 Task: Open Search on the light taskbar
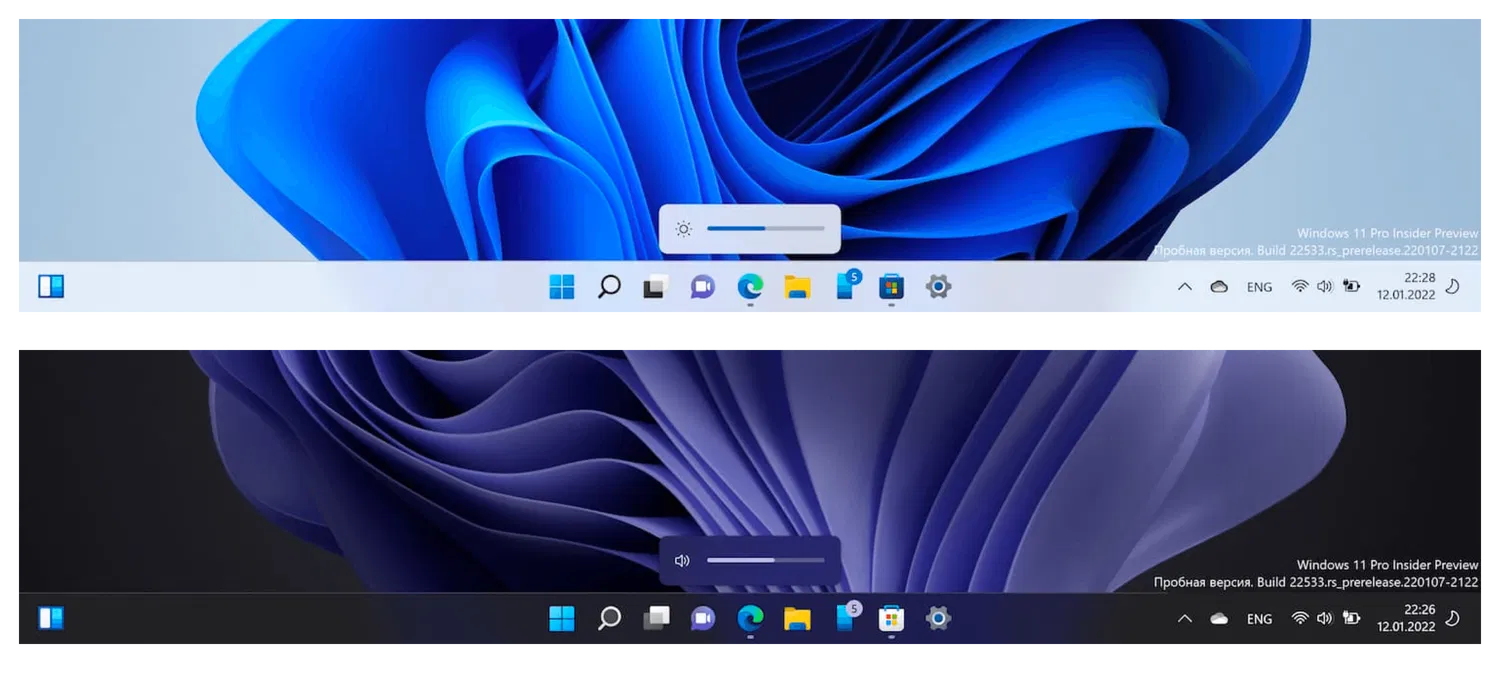click(x=609, y=287)
